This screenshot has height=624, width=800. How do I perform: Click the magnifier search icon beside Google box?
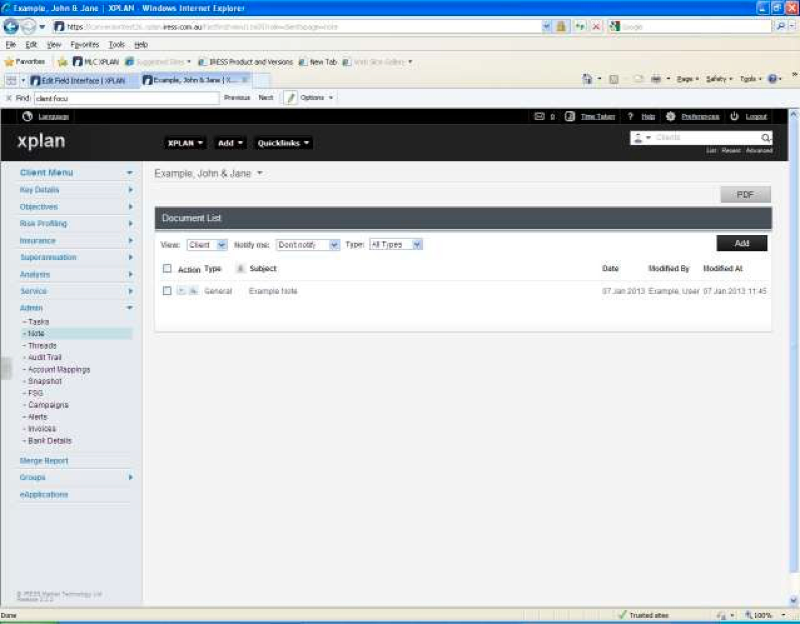781,26
